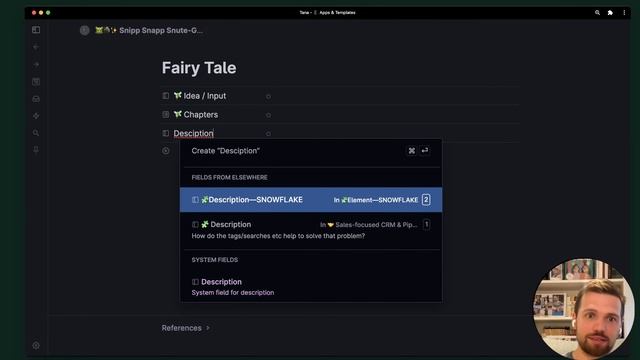Click "In Element—SNOWFLAKE" source label
The height and width of the screenshot is (360, 640).
point(376,200)
